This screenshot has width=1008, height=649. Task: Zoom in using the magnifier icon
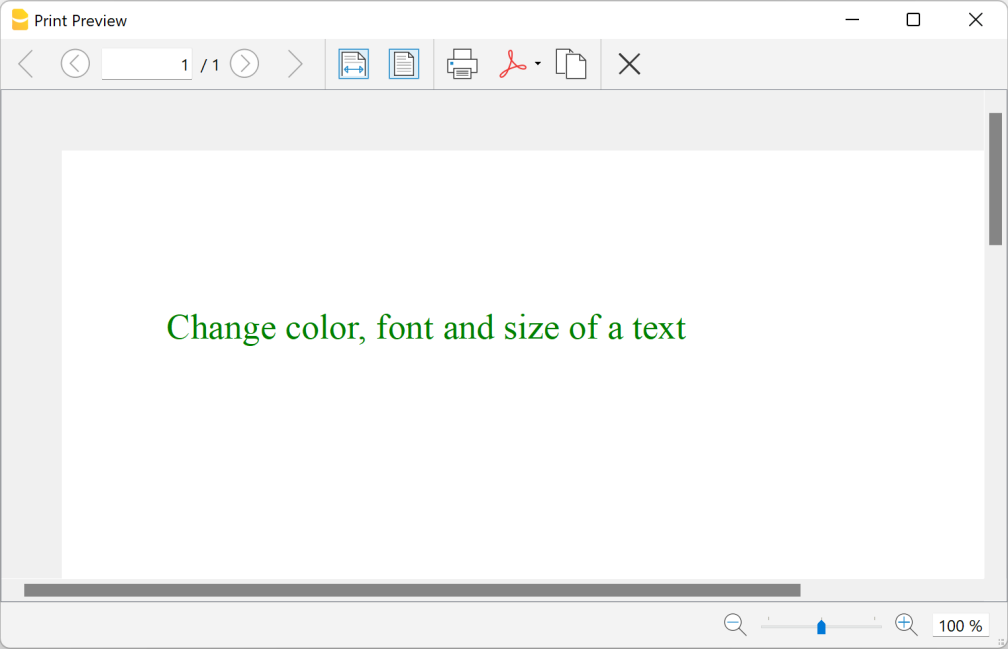pos(905,624)
